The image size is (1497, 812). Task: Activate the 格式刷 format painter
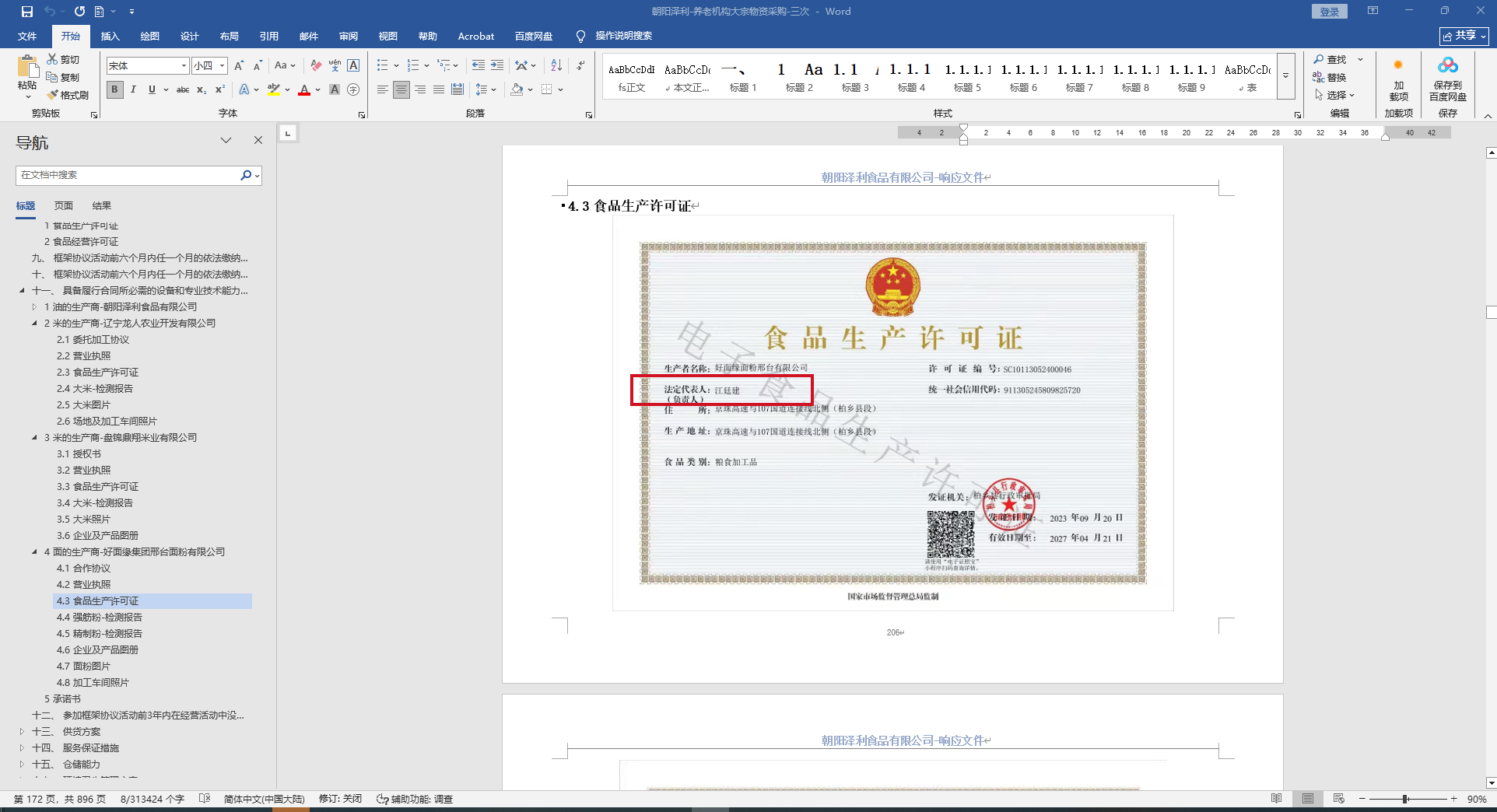coord(68,95)
